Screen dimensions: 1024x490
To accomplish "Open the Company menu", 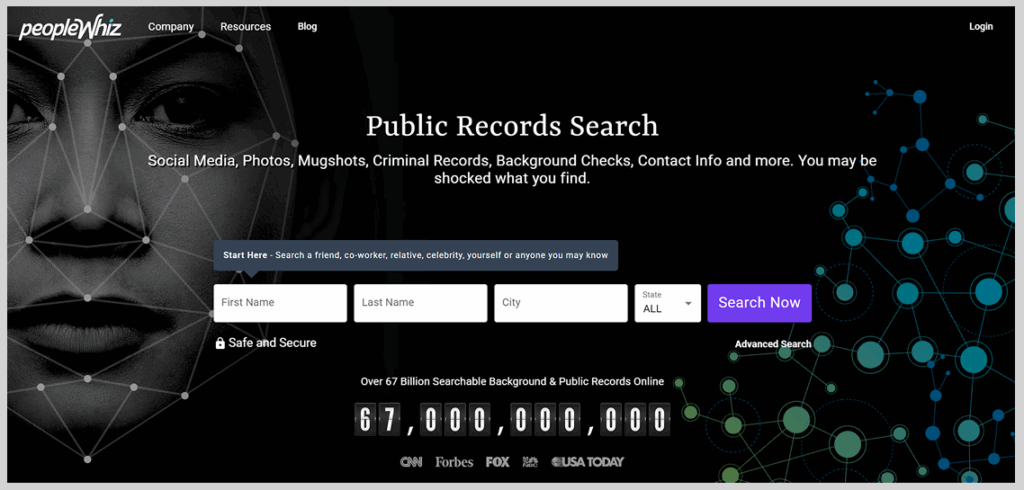I will [x=171, y=27].
